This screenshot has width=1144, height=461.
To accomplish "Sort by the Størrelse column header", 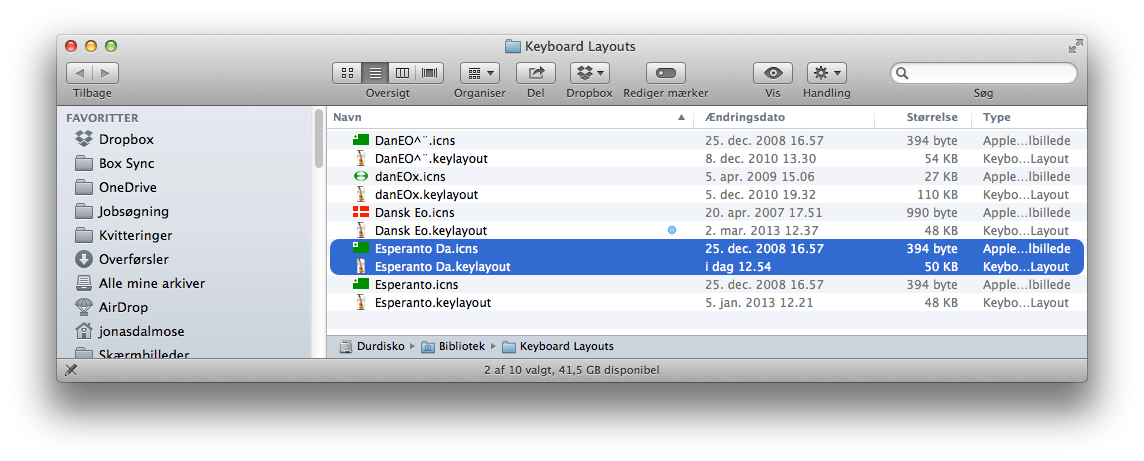I will [x=931, y=117].
